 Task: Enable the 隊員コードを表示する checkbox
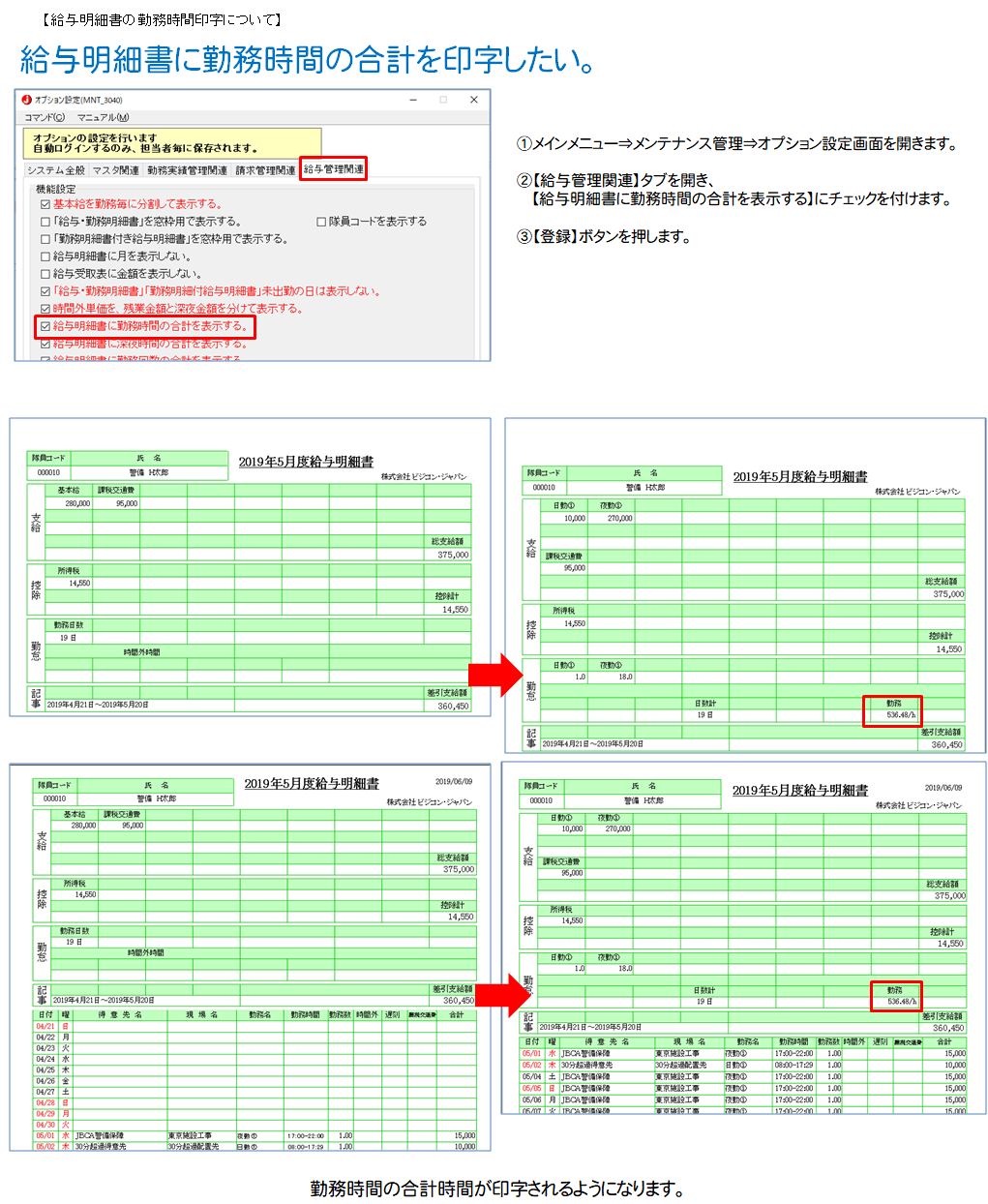321,222
